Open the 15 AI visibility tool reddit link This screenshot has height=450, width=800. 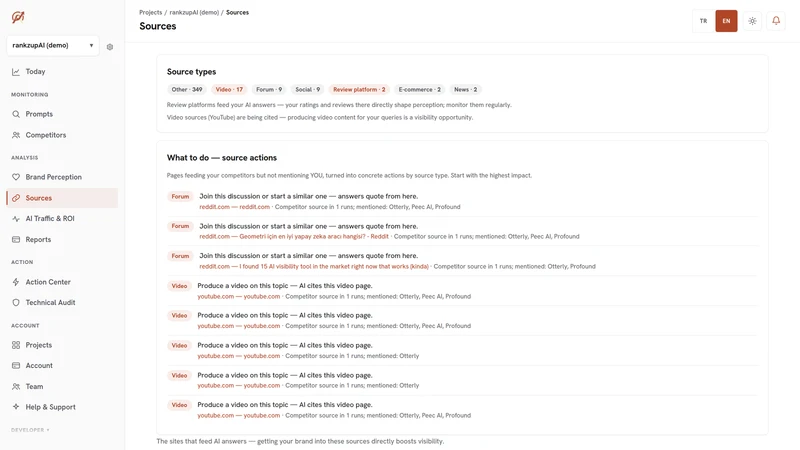coord(314,266)
